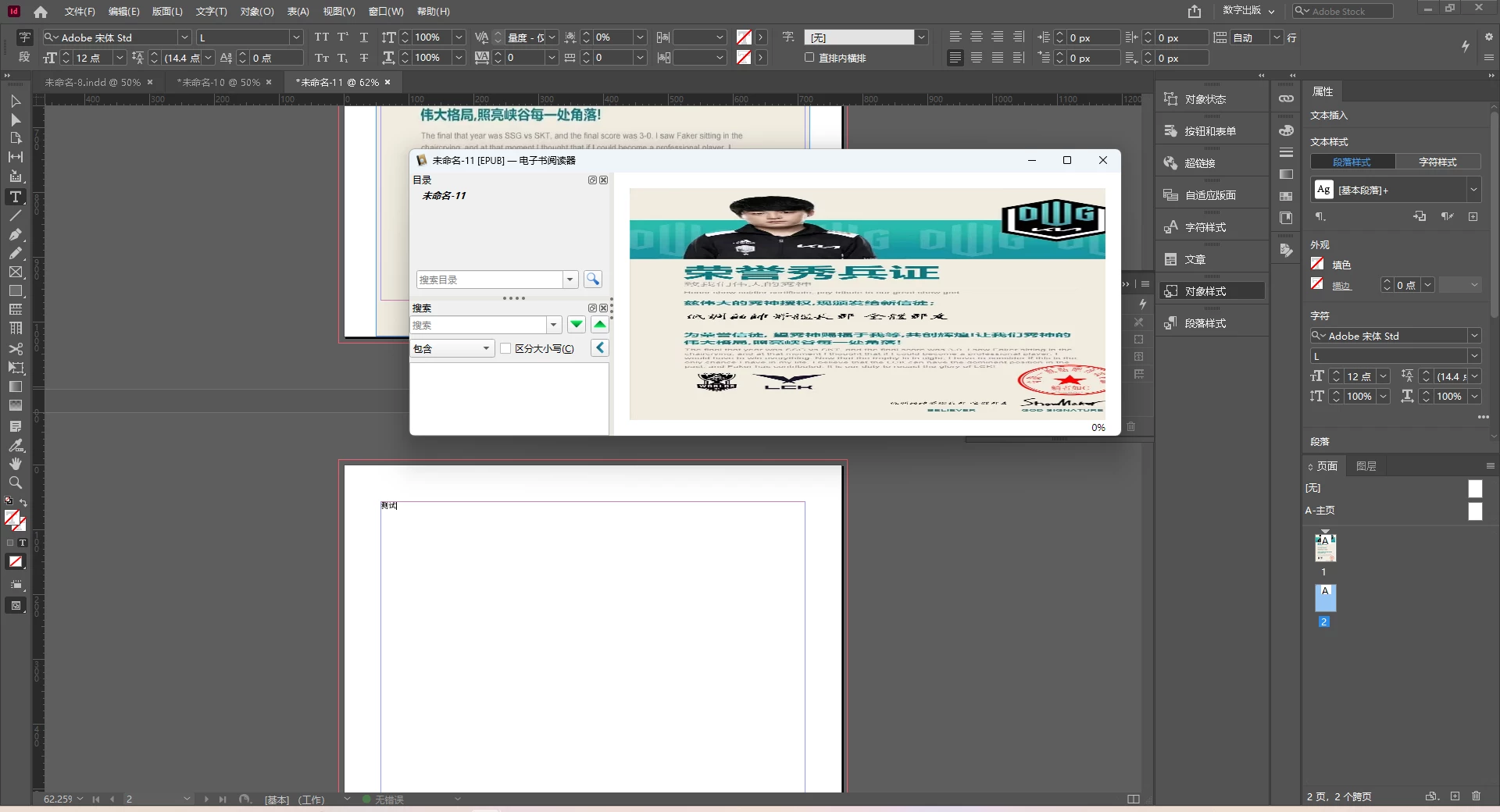Toggle paragraph formatting controls mode
The height and width of the screenshot is (812, 1500).
tap(24, 57)
